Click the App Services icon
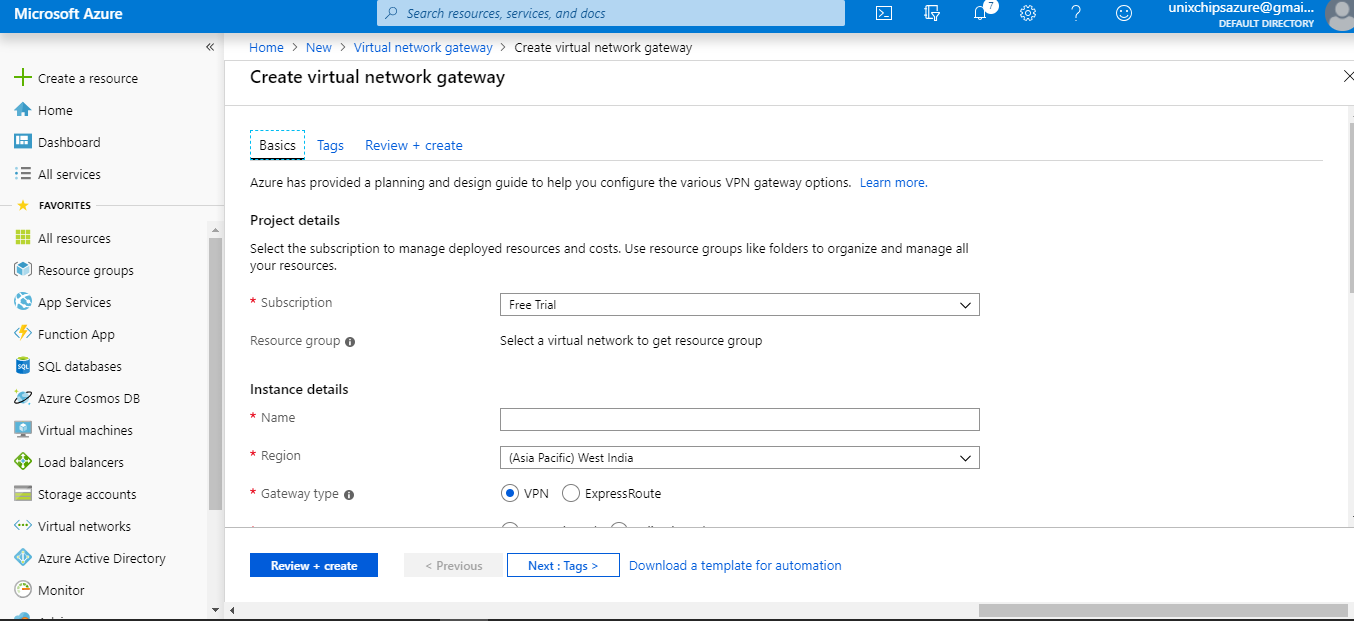 [x=23, y=302]
